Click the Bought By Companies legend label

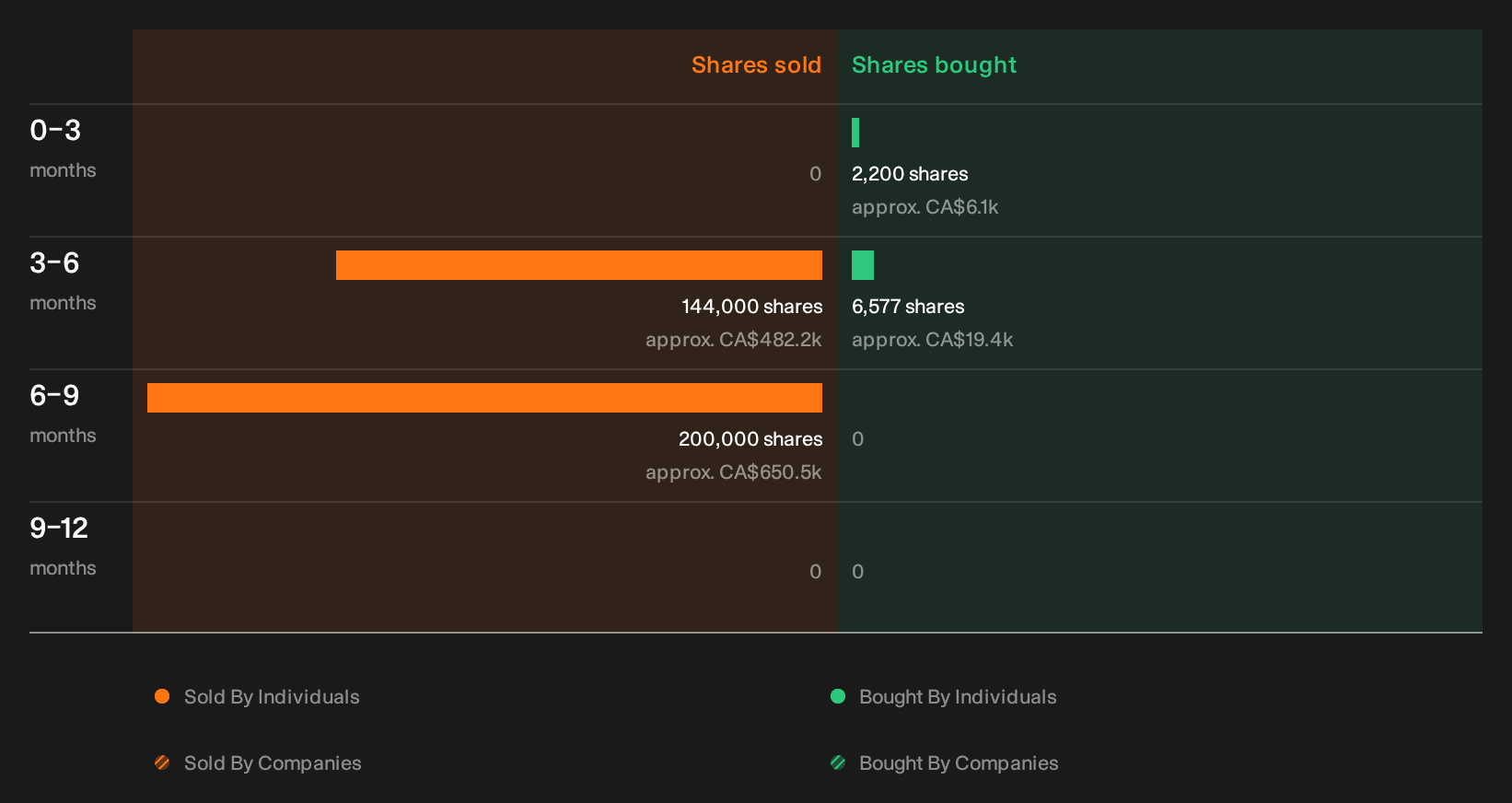click(959, 763)
